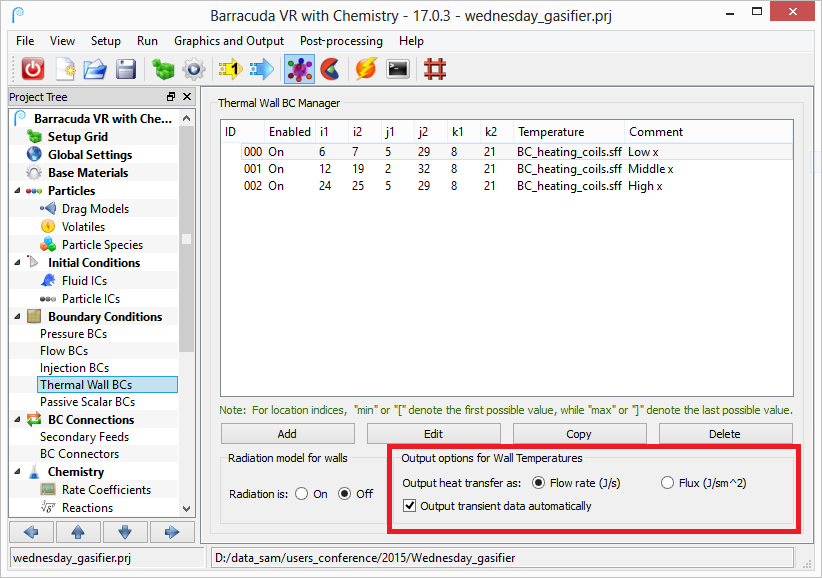Click the green cubes grid icon

tap(162, 69)
